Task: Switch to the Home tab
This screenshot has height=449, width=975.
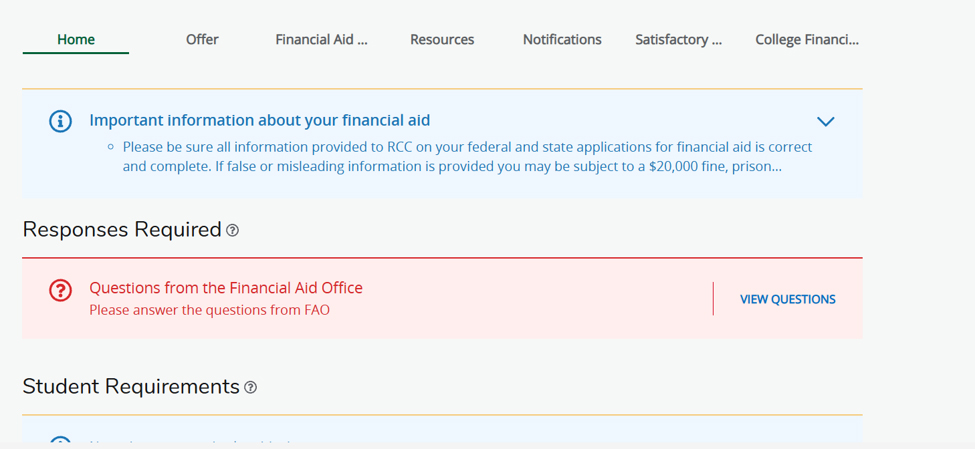Action: [76, 40]
